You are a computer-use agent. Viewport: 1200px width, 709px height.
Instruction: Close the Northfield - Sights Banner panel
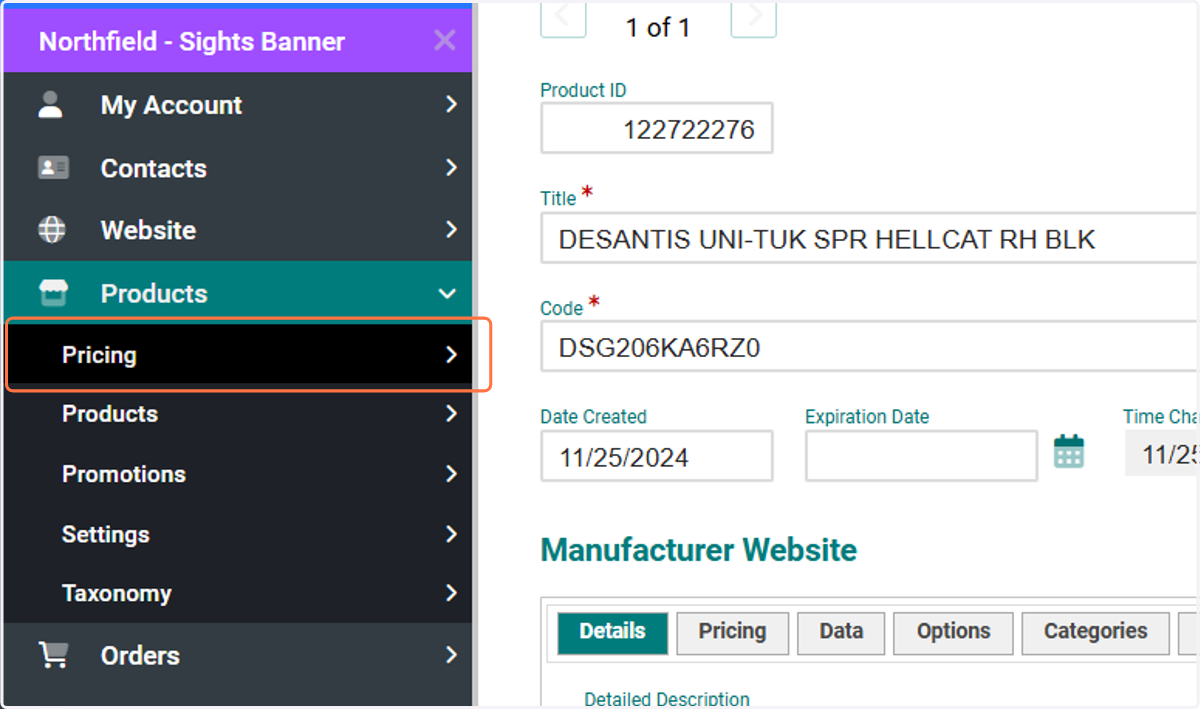[444, 40]
